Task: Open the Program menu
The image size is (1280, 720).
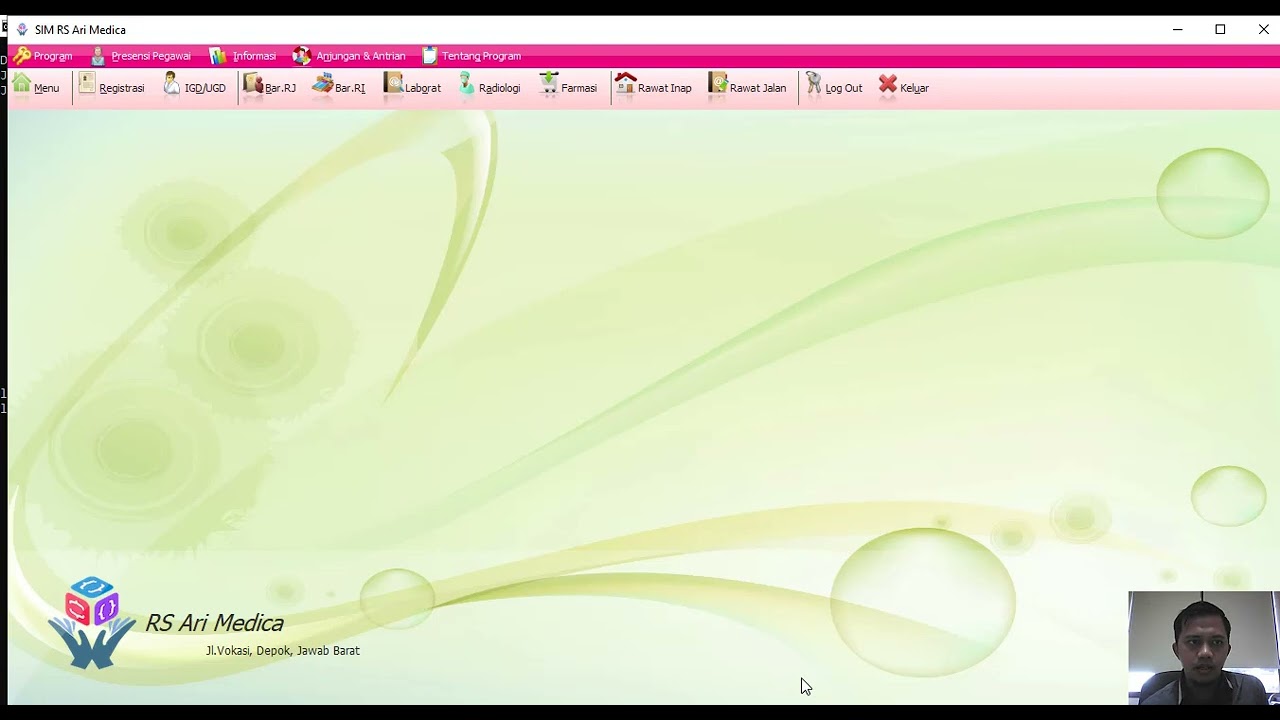Action: click(43, 56)
